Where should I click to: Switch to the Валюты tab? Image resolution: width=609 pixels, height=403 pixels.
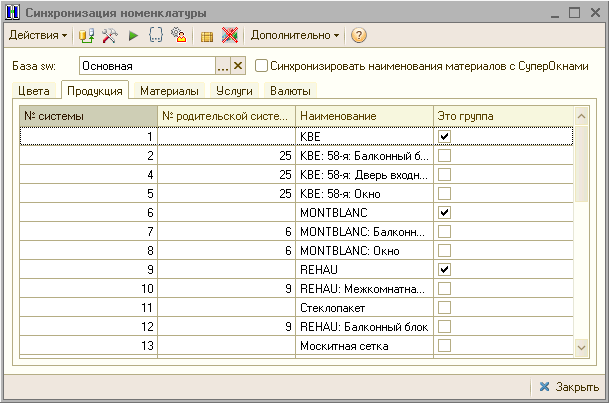tap(290, 91)
